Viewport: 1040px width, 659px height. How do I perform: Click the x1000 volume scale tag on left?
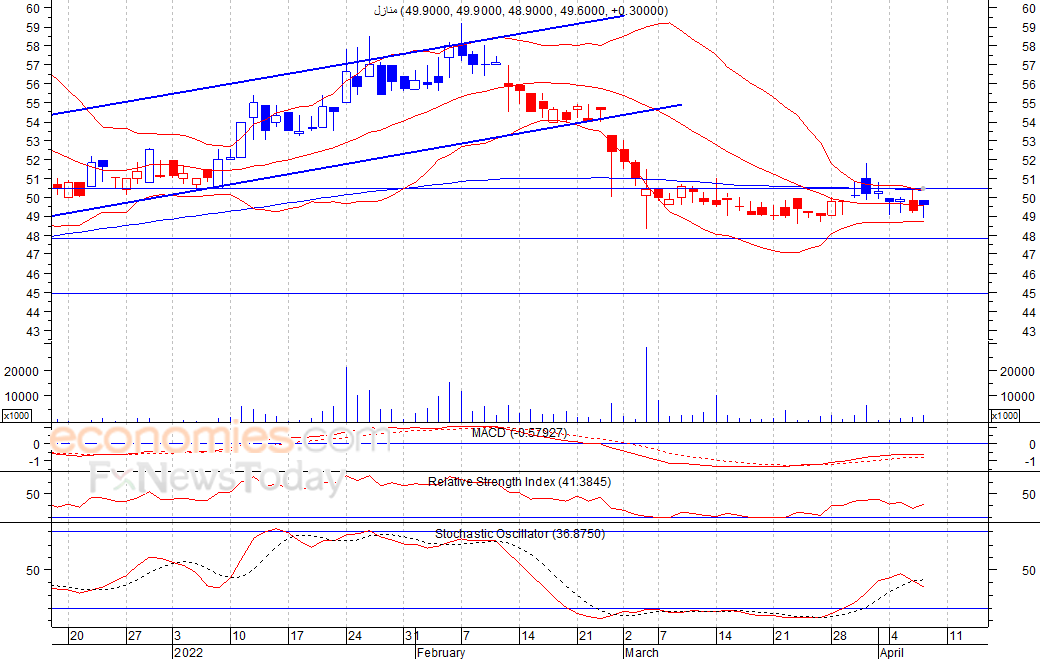click(16, 416)
